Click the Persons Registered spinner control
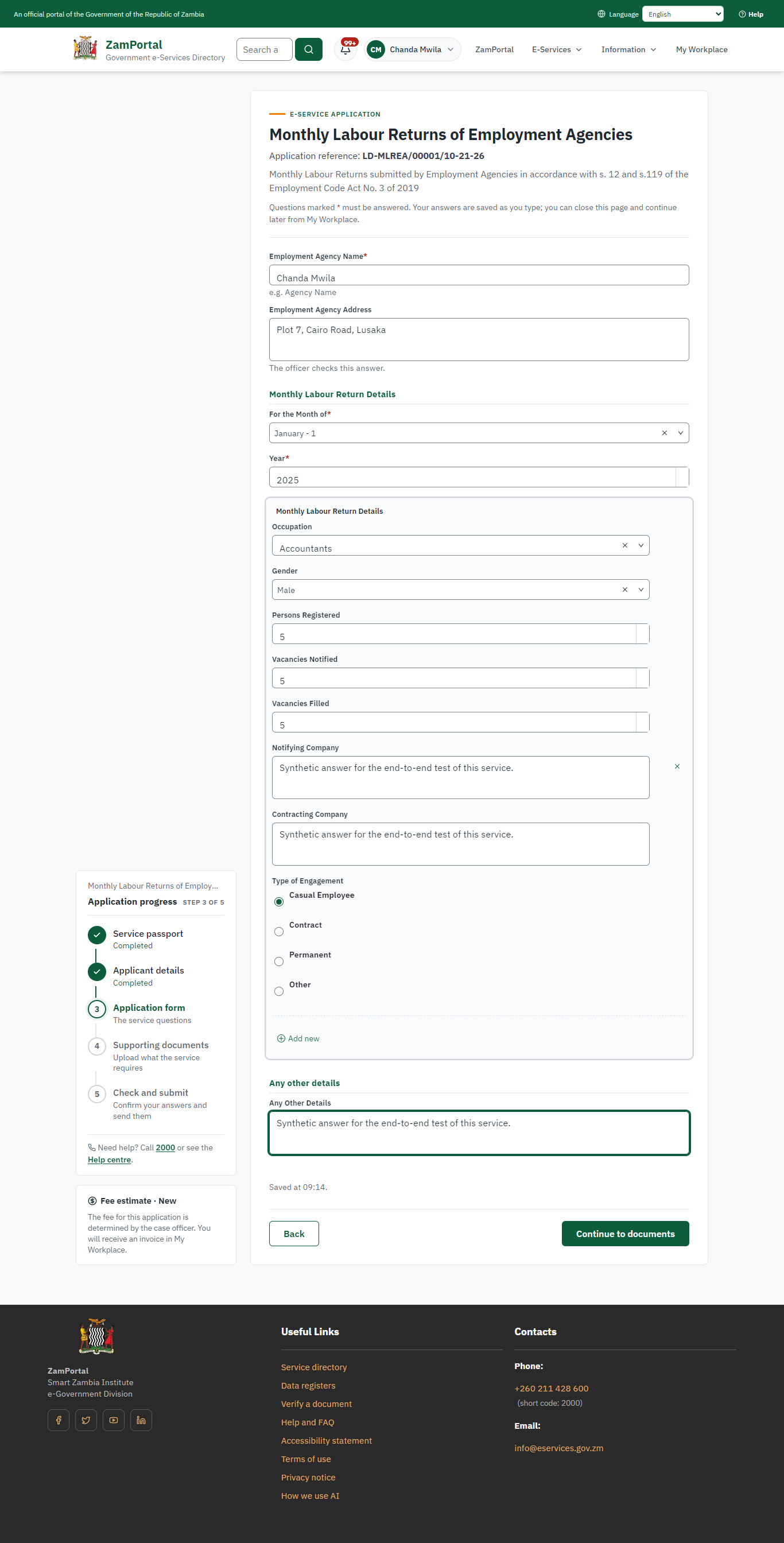Screen dimensions: 784x1543 [643, 634]
